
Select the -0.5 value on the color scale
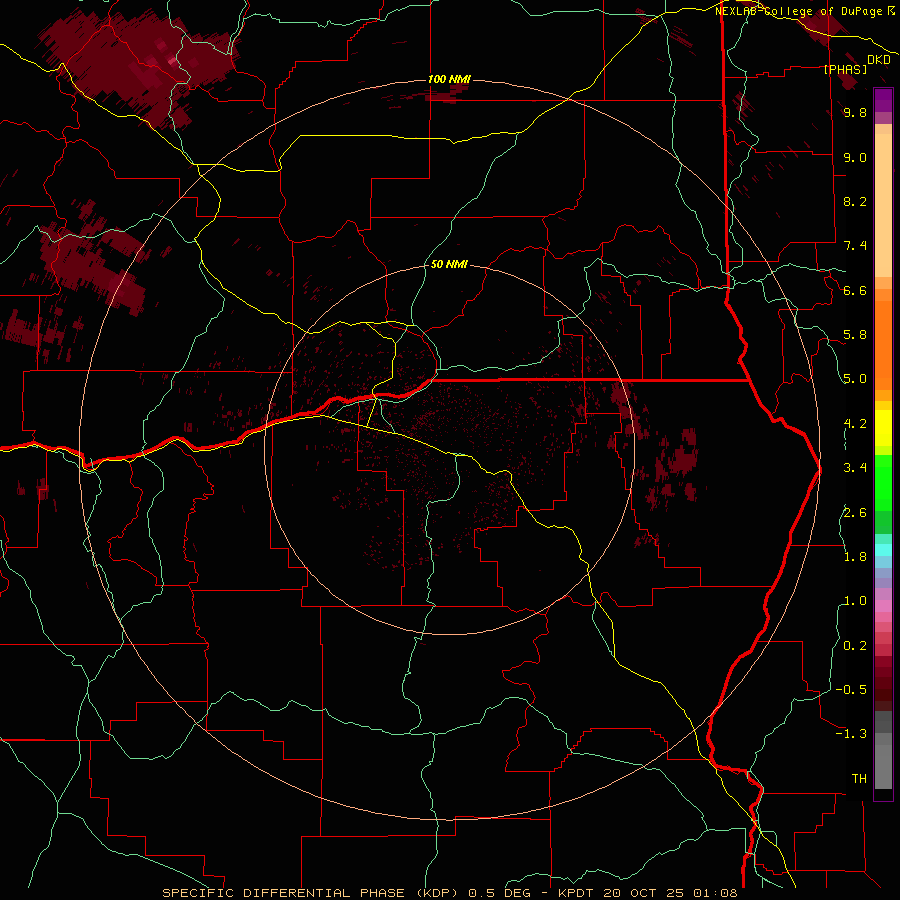pyautogui.click(x=851, y=689)
